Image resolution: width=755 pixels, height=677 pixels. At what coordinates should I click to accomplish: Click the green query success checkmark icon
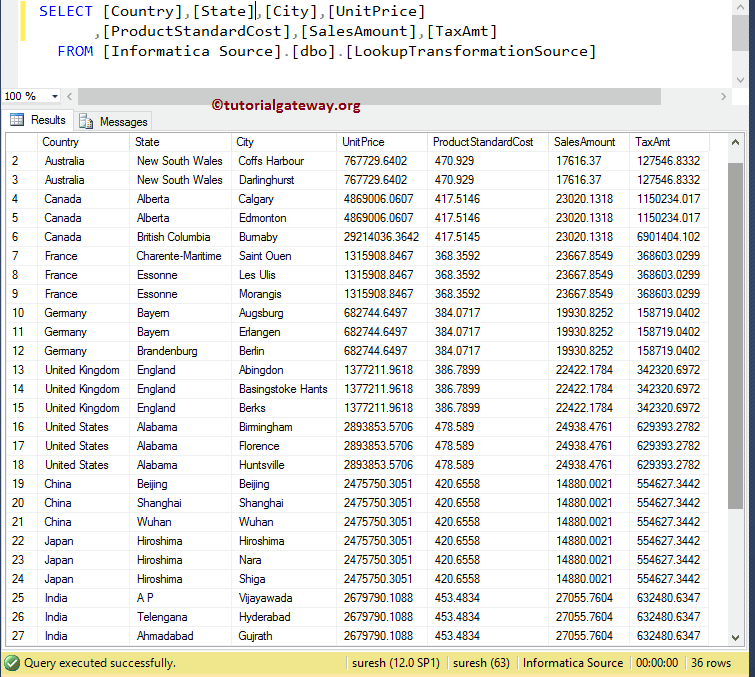[x=12, y=663]
